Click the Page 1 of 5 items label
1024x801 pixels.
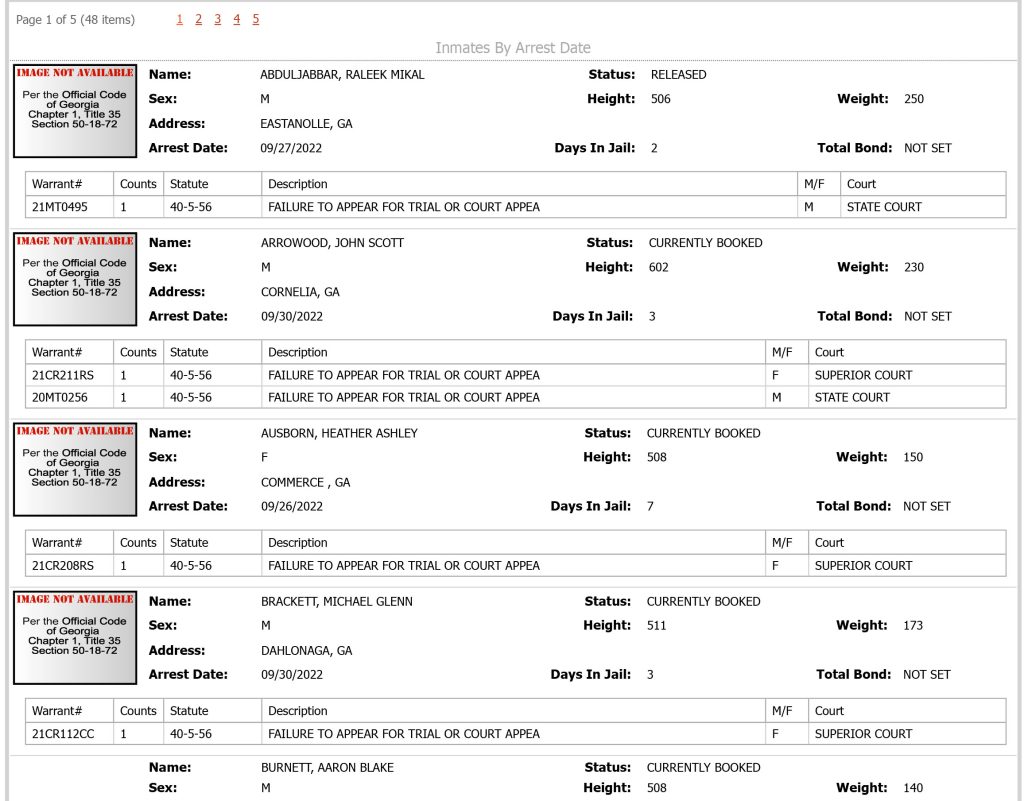(75, 20)
